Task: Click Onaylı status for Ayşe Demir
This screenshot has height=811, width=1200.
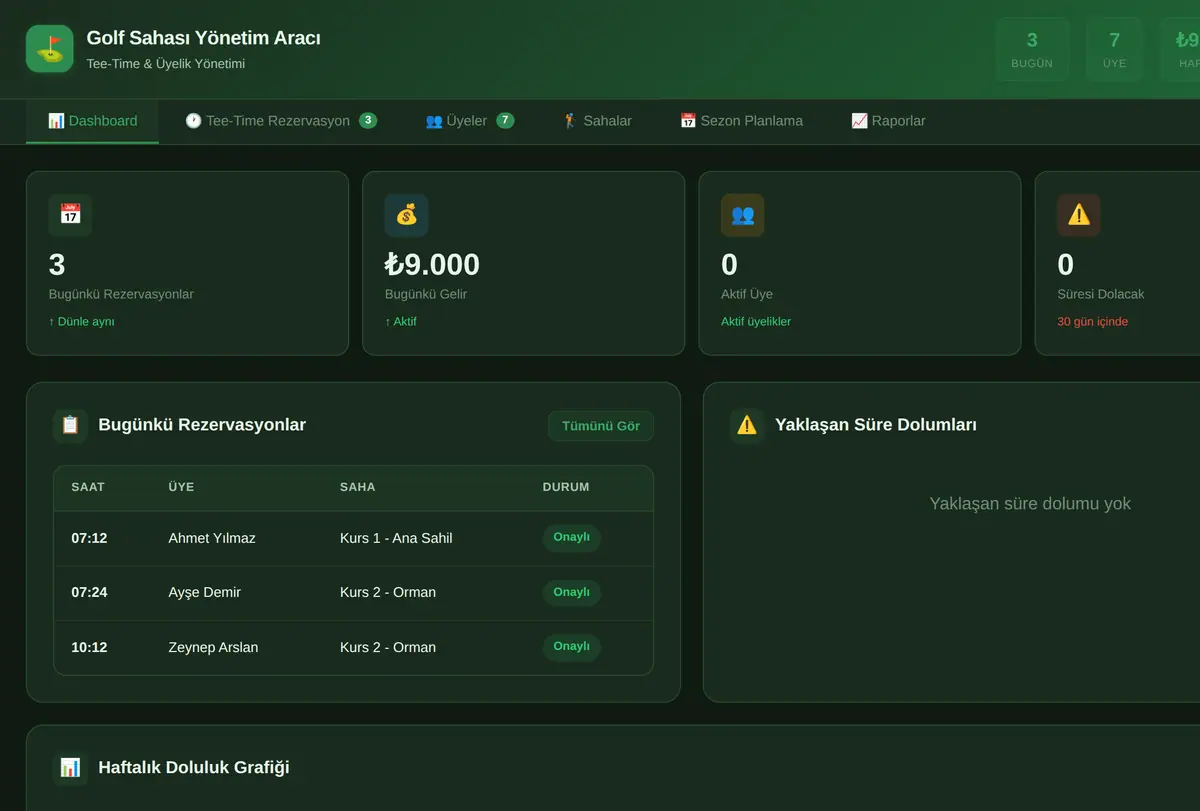Action: pyautogui.click(x=572, y=592)
